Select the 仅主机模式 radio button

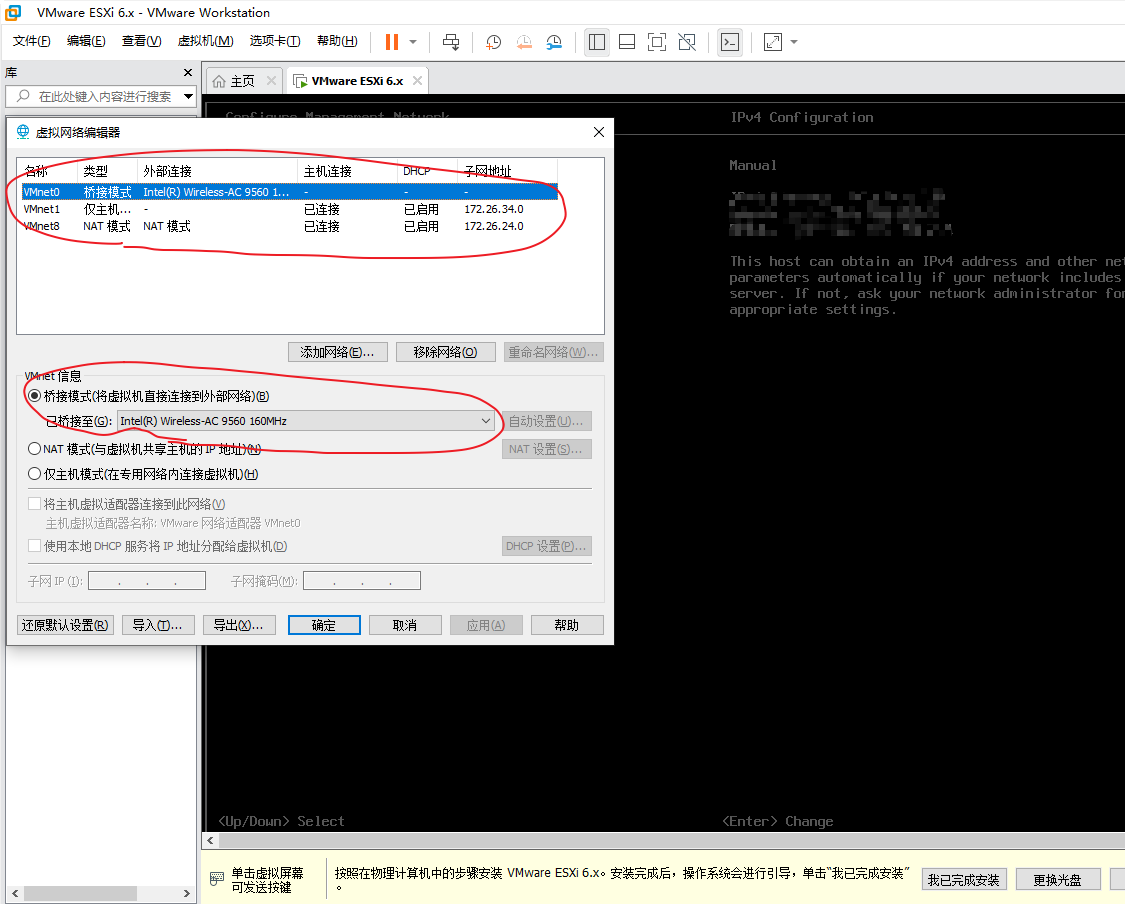[x=34, y=474]
